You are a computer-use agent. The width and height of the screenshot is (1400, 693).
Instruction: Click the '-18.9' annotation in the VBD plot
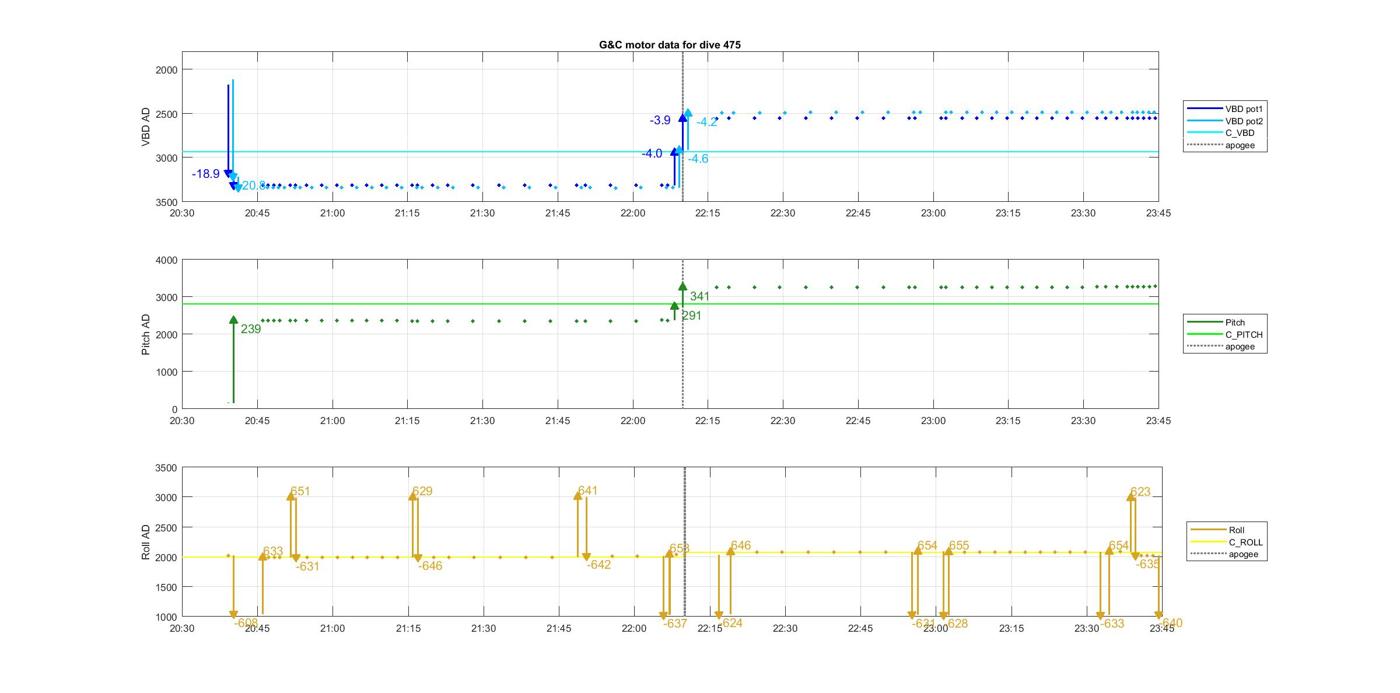pos(206,174)
